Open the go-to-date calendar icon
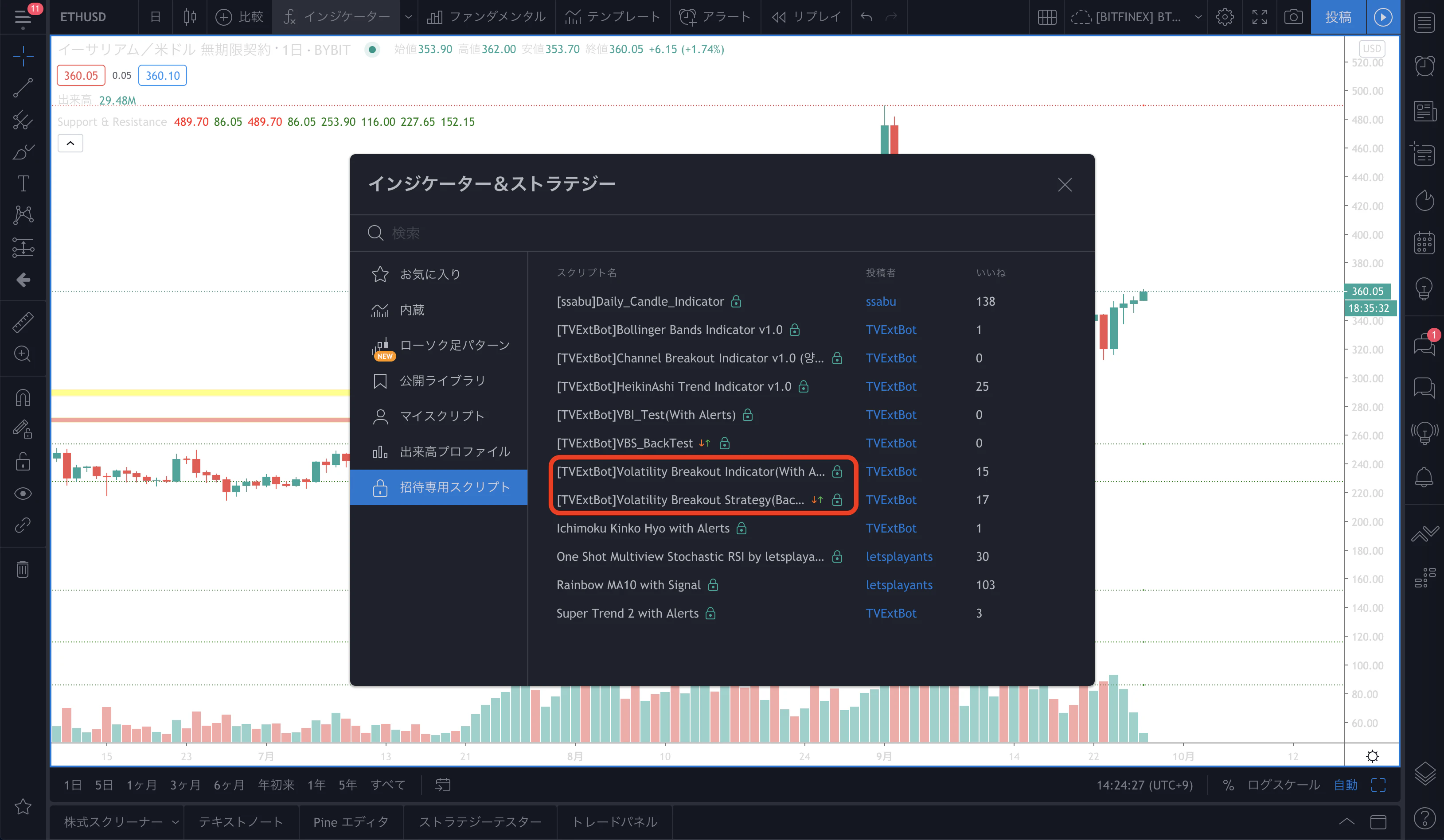1444x840 pixels. pyautogui.click(x=443, y=785)
